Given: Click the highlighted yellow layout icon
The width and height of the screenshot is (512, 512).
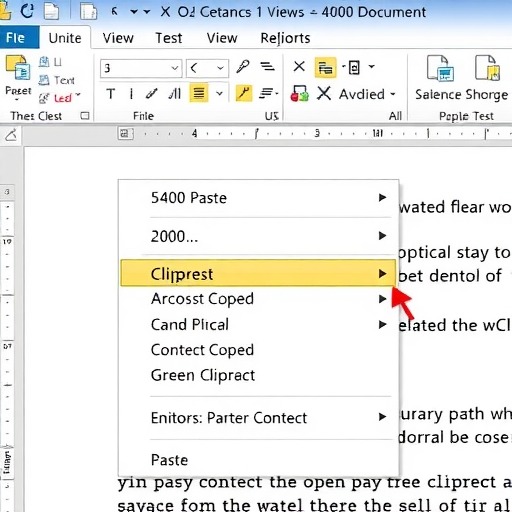Looking at the screenshot, I should (x=325, y=67).
